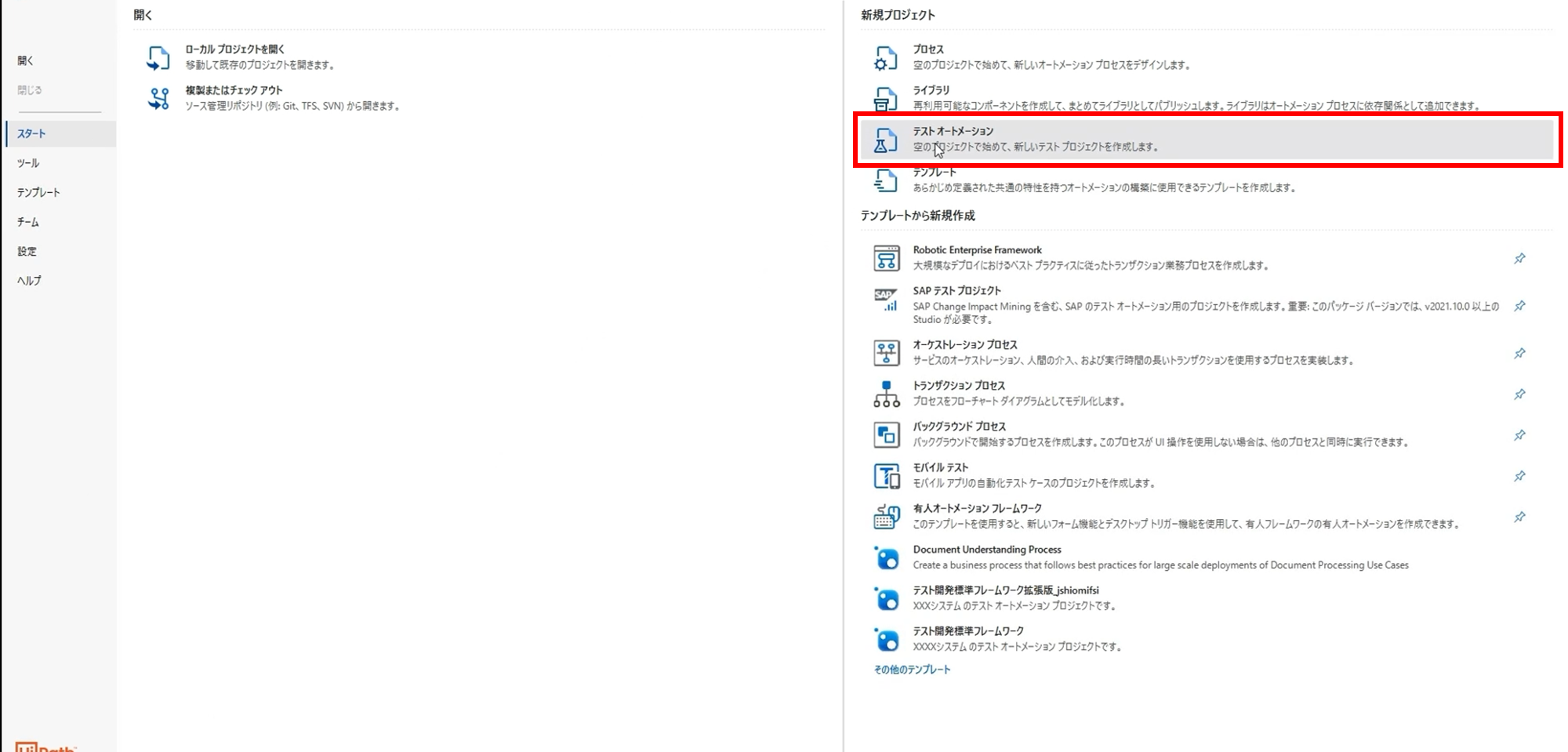Choose Document Understanding Process template title
Screen dimensions: 1568x752
coord(986,550)
